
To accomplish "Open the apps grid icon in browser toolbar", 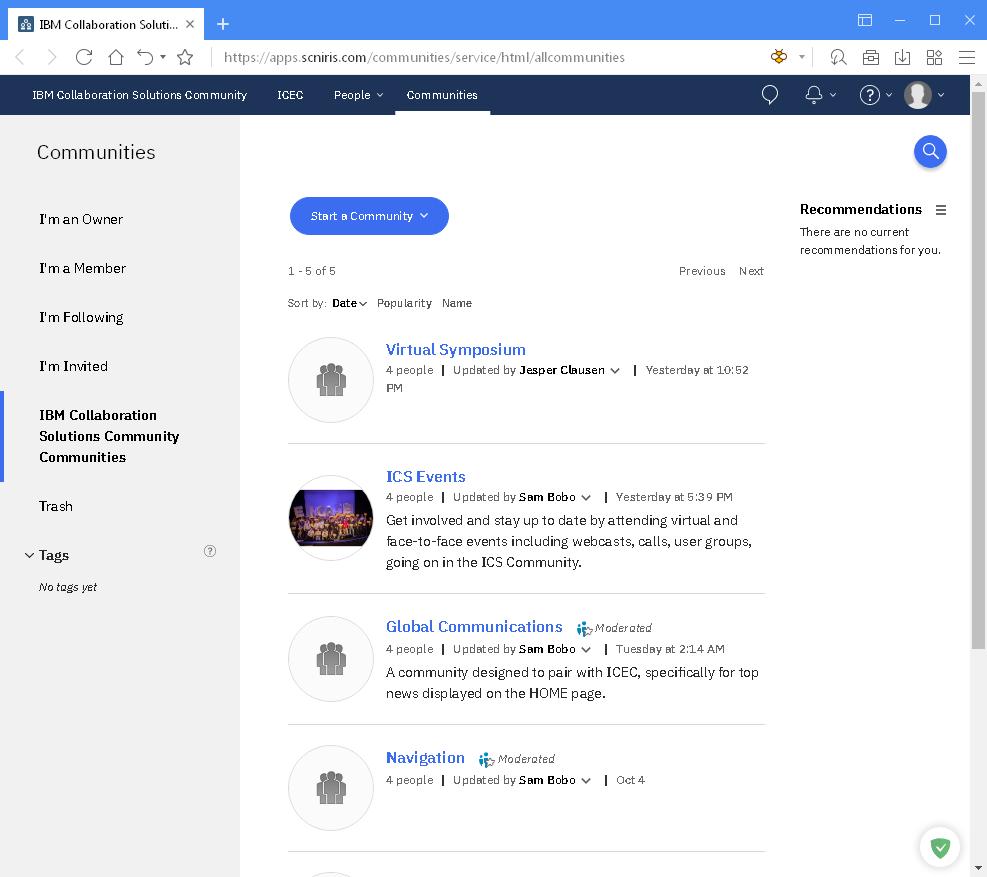I will [x=934, y=57].
